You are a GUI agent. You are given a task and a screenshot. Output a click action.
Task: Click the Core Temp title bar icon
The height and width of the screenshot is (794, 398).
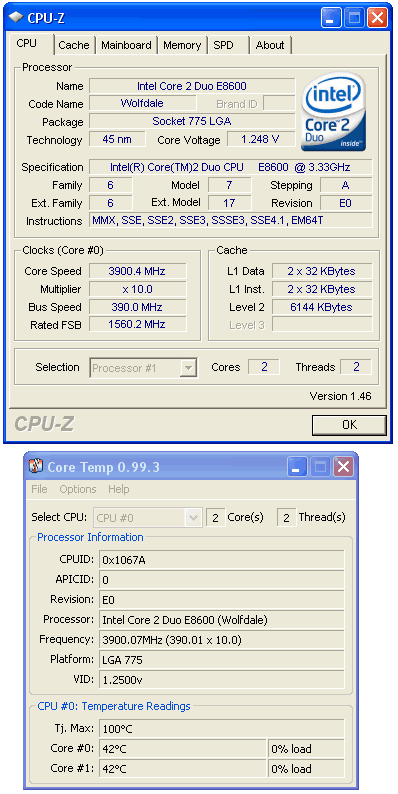click(35, 466)
